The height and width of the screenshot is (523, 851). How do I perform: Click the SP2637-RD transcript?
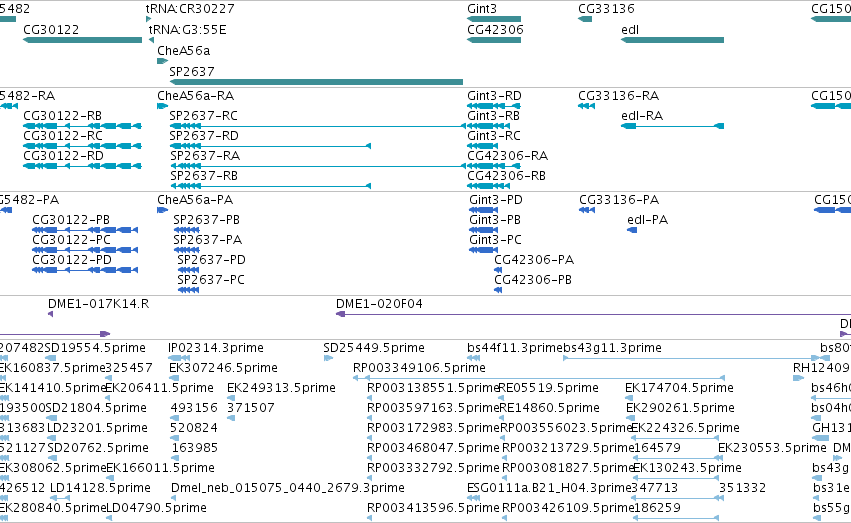[x=270, y=146]
